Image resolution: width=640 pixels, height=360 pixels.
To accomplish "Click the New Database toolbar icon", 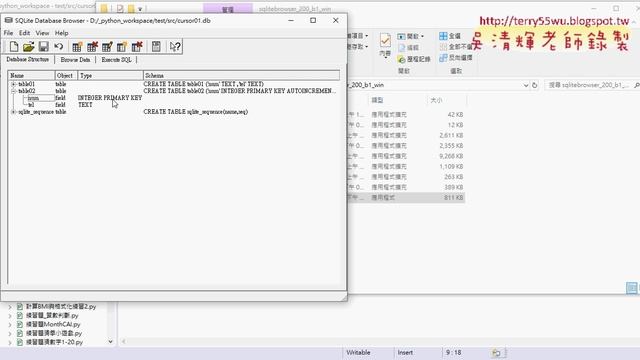I will [13, 47].
